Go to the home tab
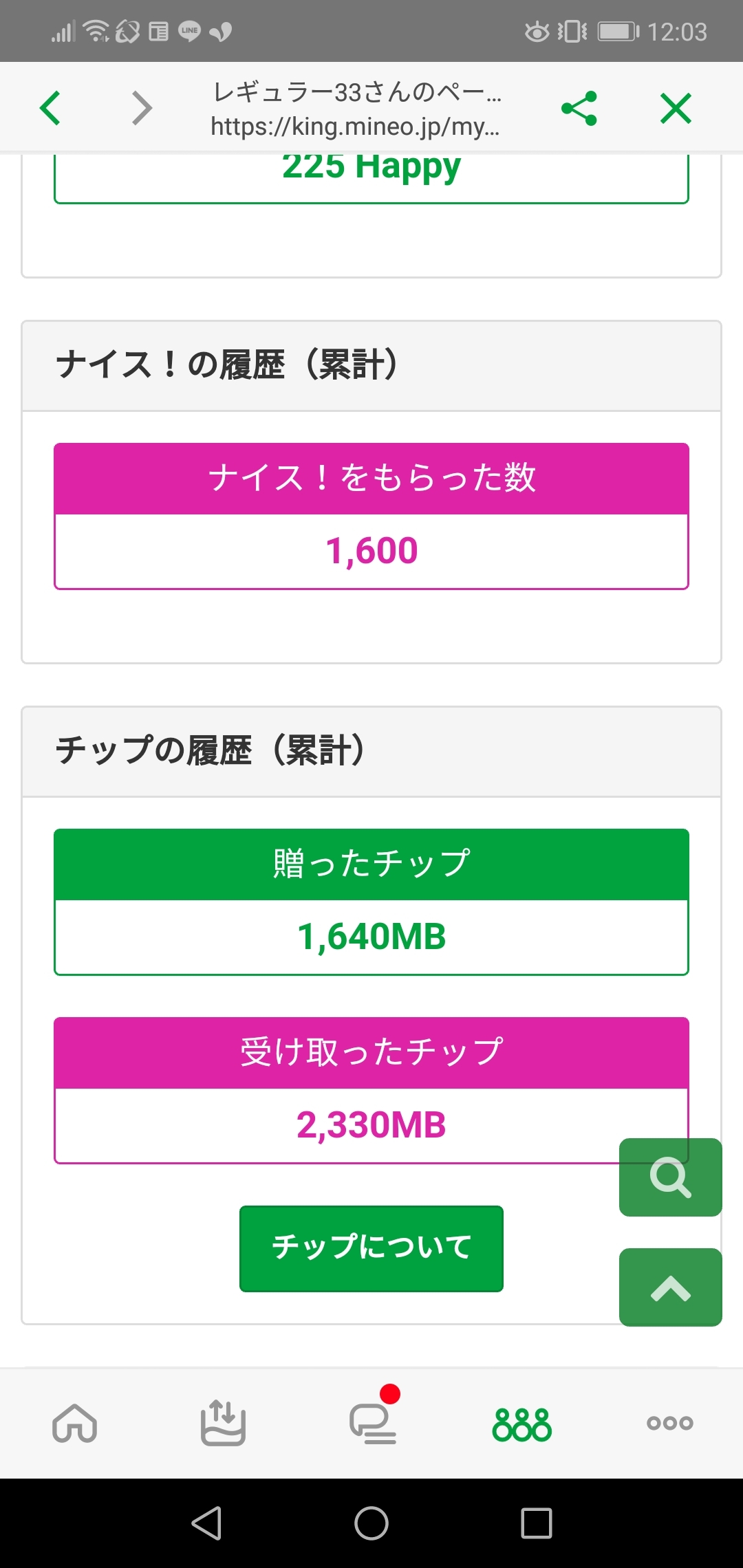 coord(74,1422)
